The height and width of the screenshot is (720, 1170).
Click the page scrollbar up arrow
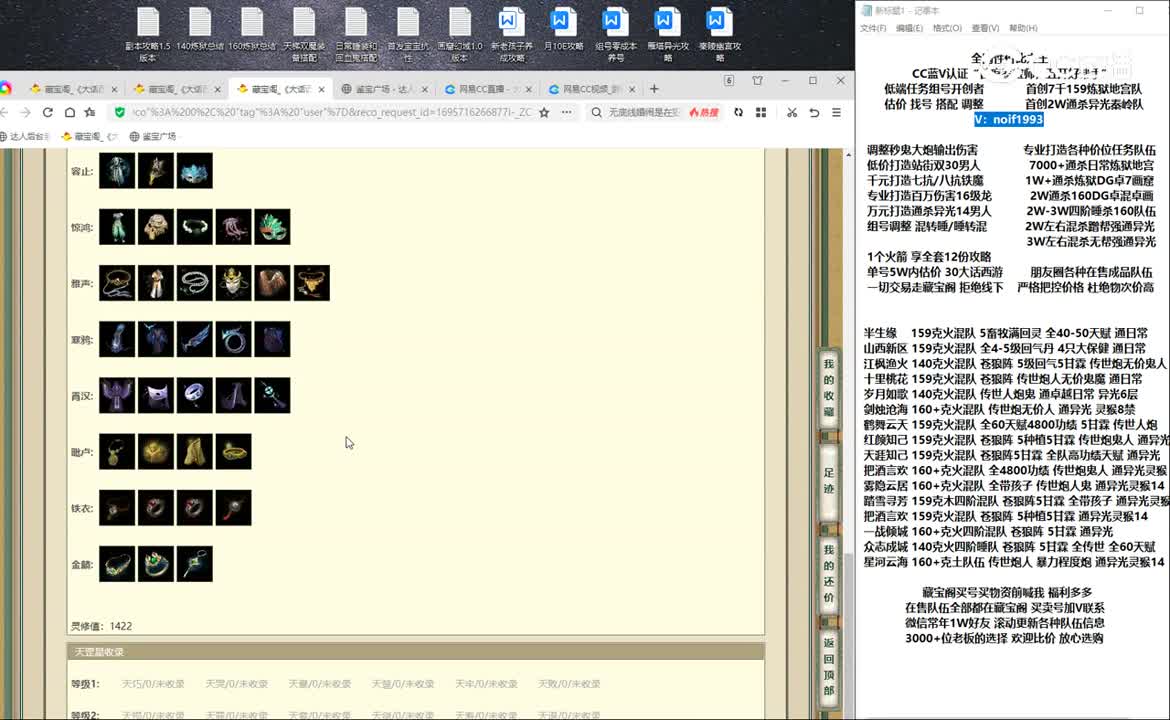tap(848, 154)
